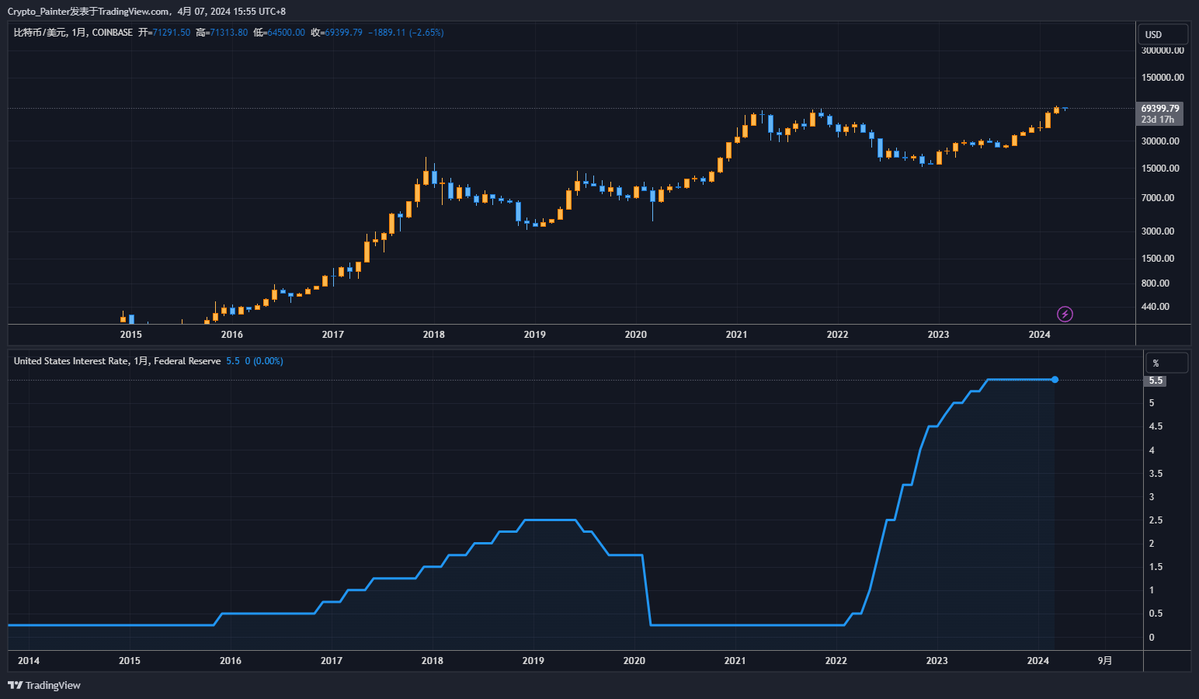1199x699 pixels.
Task: Click the 9月 label on the bottom axis
Action: 1105,661
